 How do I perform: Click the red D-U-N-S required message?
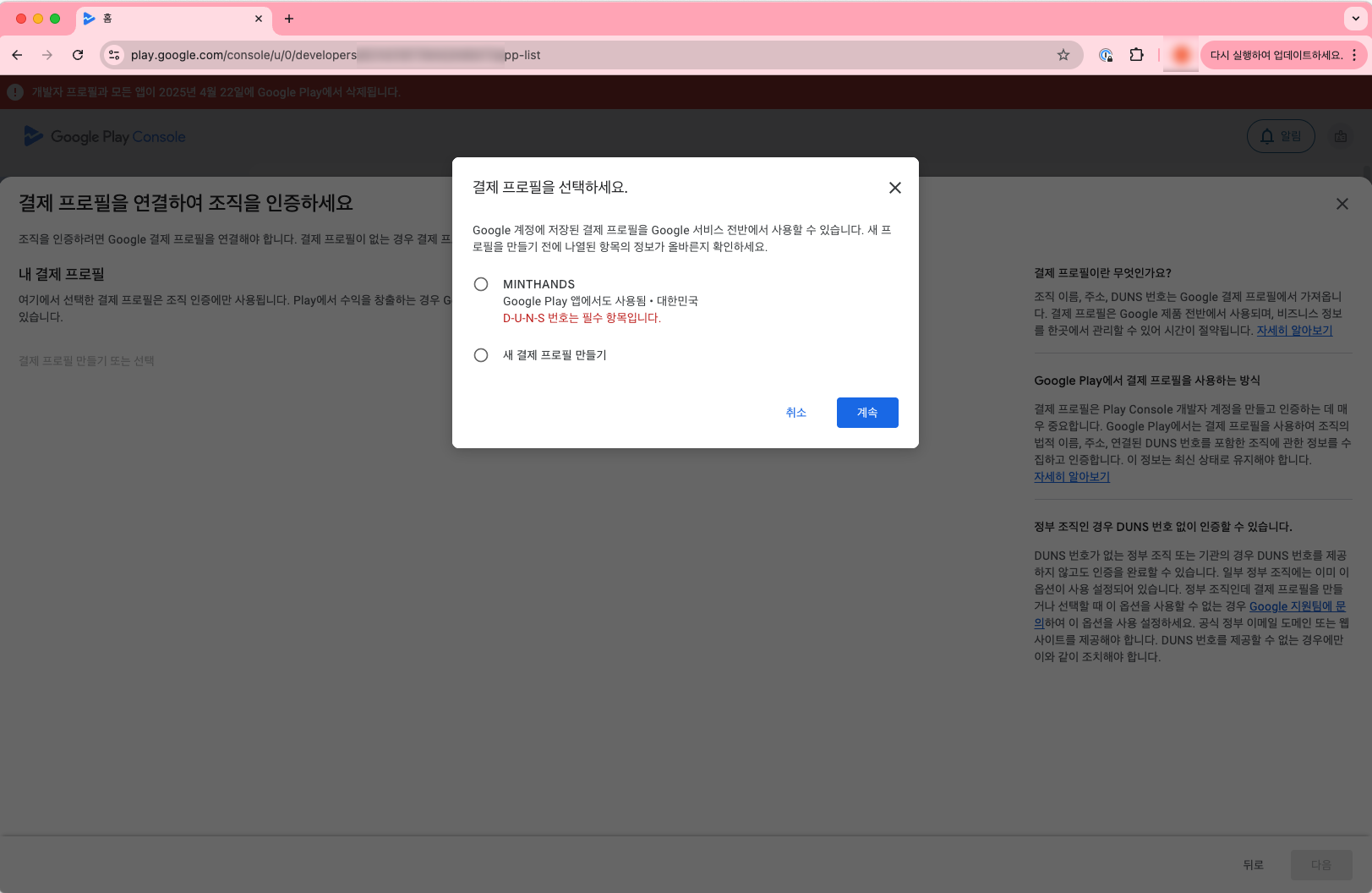(582, 318)
